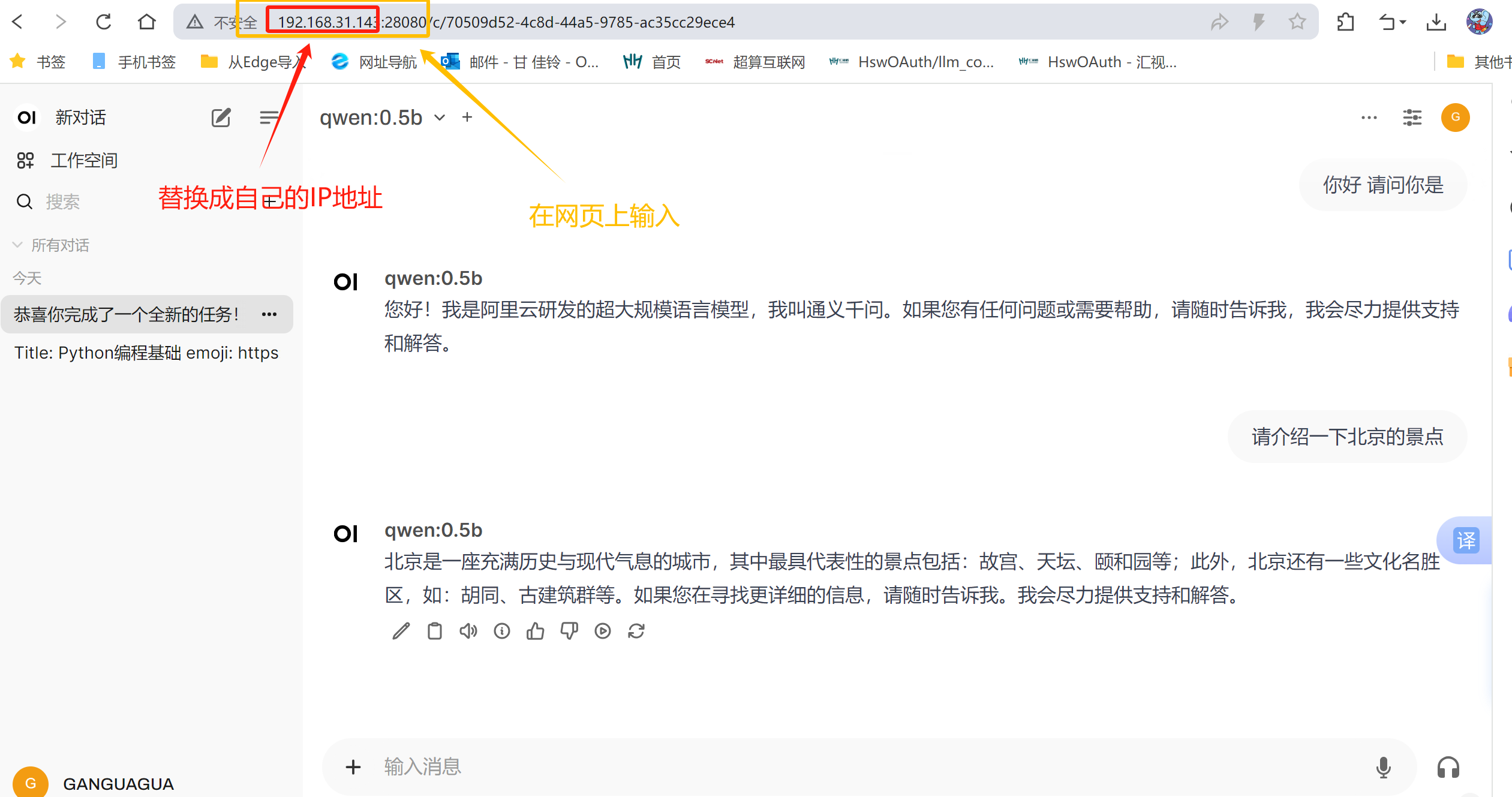Open the 超算互联网 bookmark
This screenshot has width=1512, height=797.
click(x=755, y=62)
